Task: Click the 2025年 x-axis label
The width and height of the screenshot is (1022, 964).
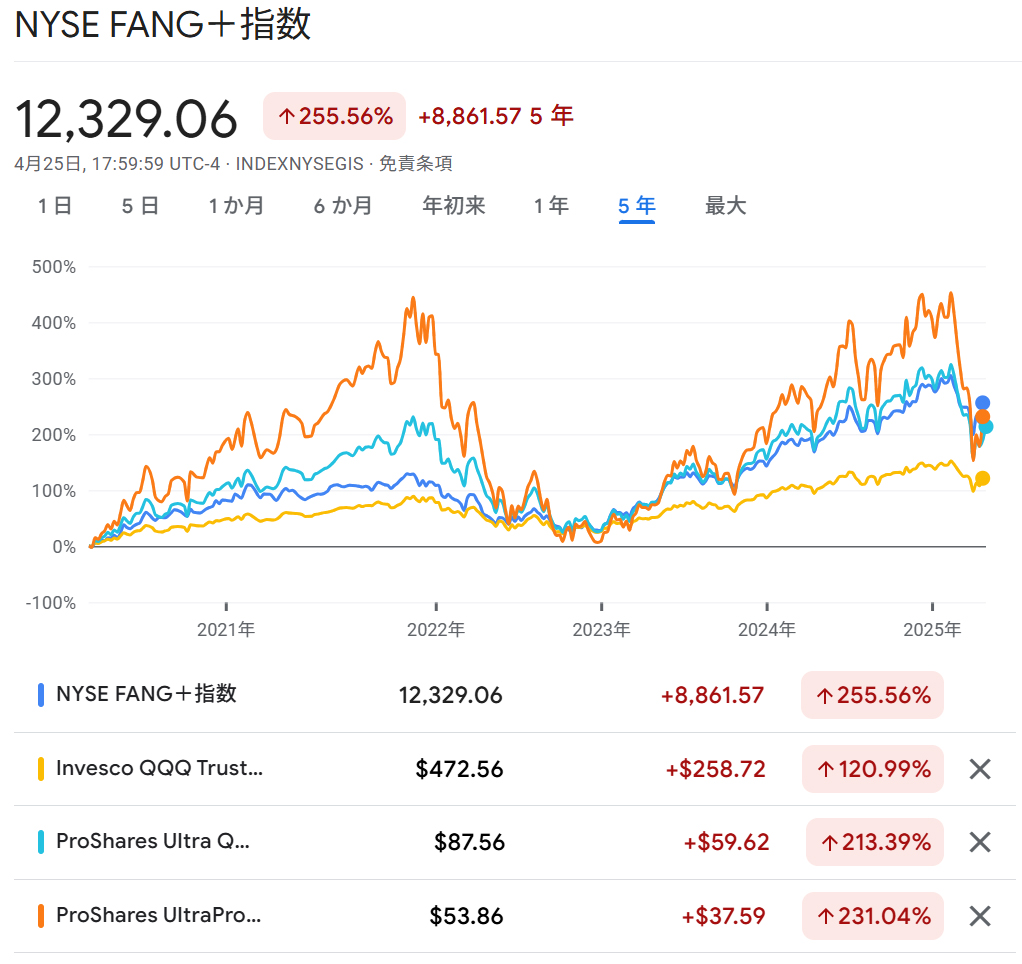Action: pyautogui.click(x=932, y=630)
